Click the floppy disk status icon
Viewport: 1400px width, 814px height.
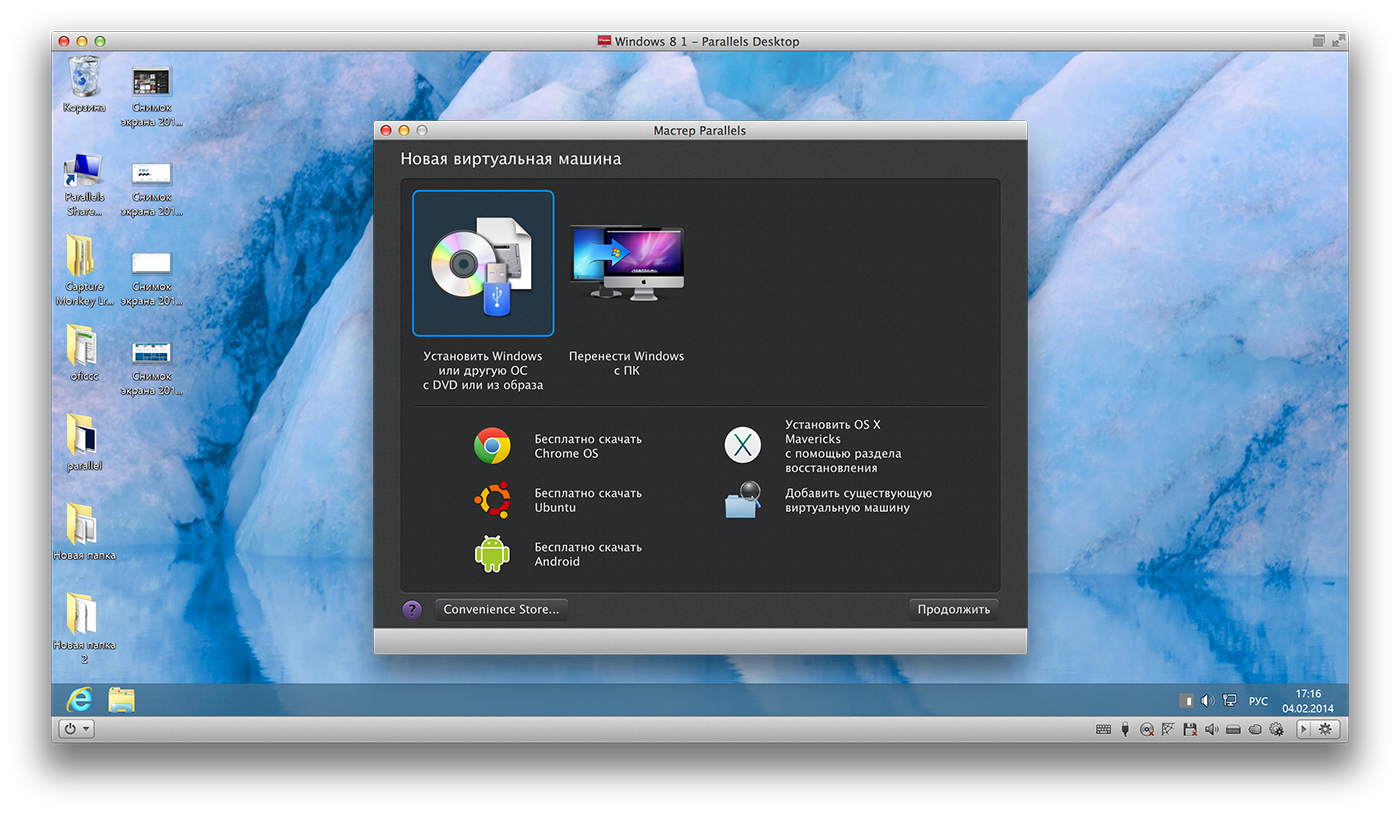(1190, 730)
